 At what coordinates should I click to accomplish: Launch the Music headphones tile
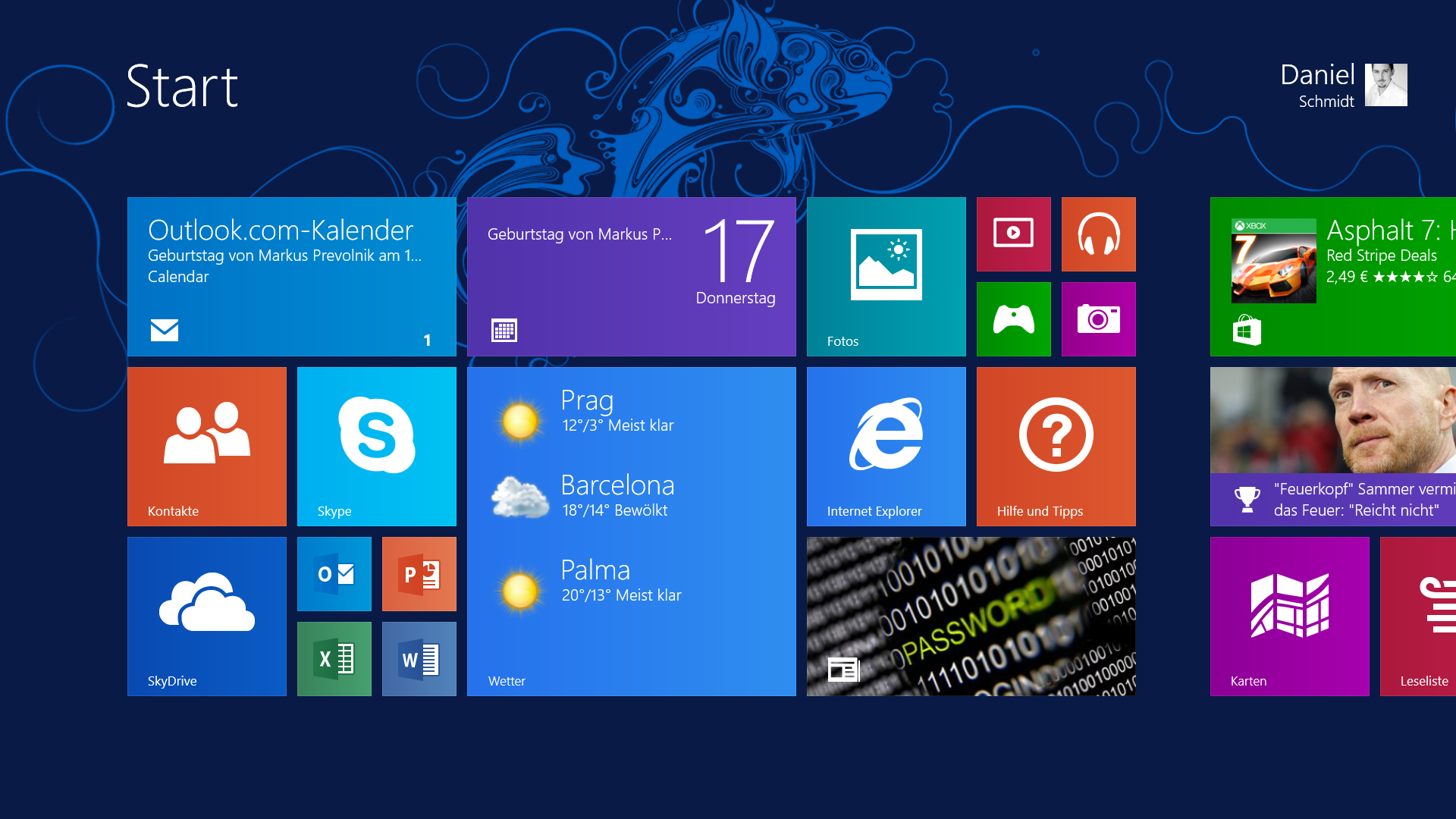(x=1099, y=234)
